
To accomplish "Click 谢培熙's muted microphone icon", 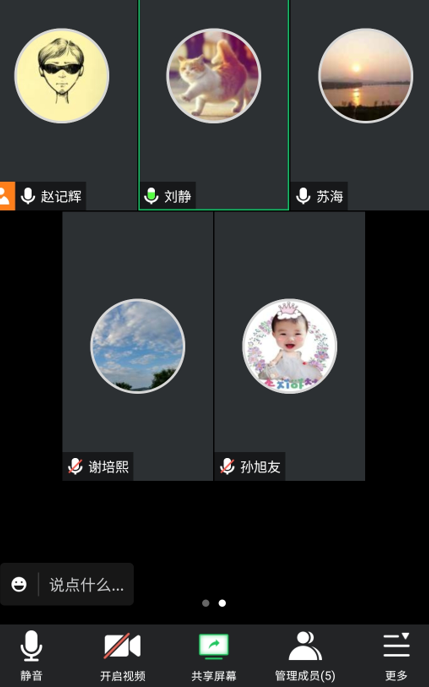I will [75, 466].
